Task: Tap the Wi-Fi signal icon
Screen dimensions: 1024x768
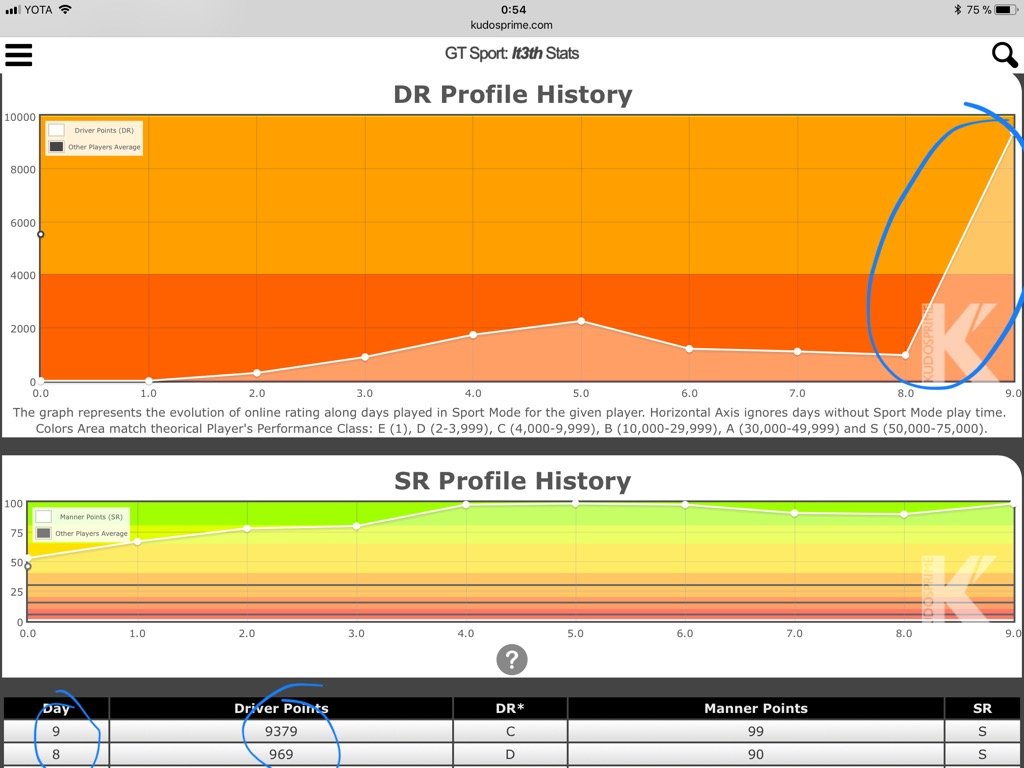Action: 65,10
